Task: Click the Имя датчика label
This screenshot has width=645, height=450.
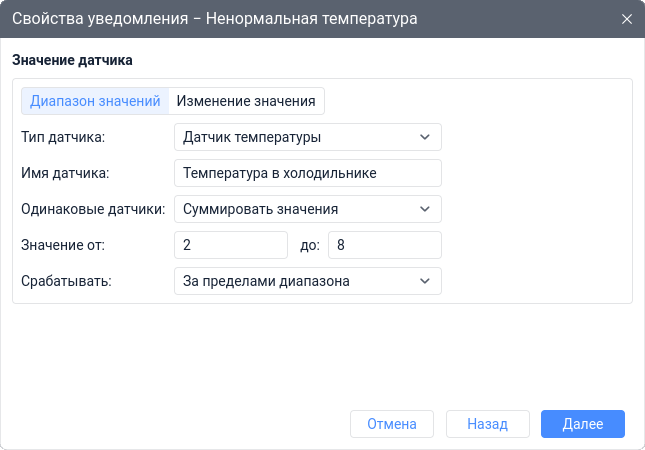Action: pos(65,173)
